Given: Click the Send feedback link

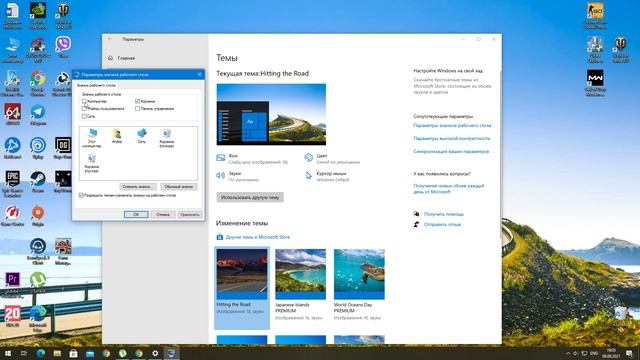Looking at the screenshot, I should click(442, 224).
